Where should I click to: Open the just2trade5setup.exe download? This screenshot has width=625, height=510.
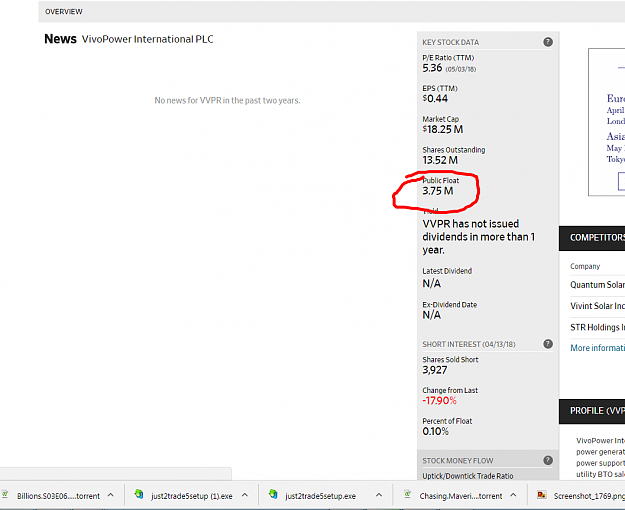pyautogui.click(x=320, y=496)
